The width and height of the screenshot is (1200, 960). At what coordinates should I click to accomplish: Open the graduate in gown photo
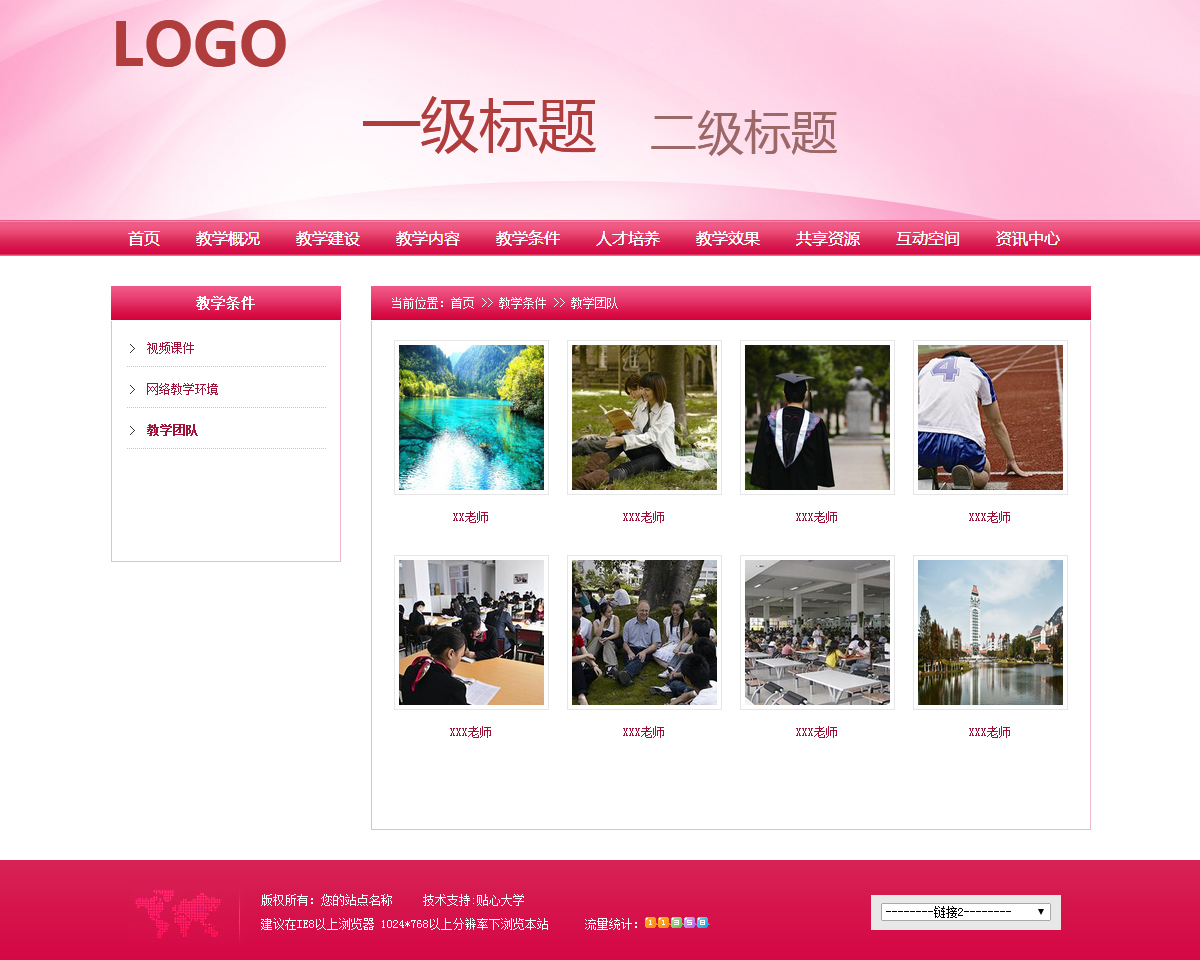coord(817,417)
